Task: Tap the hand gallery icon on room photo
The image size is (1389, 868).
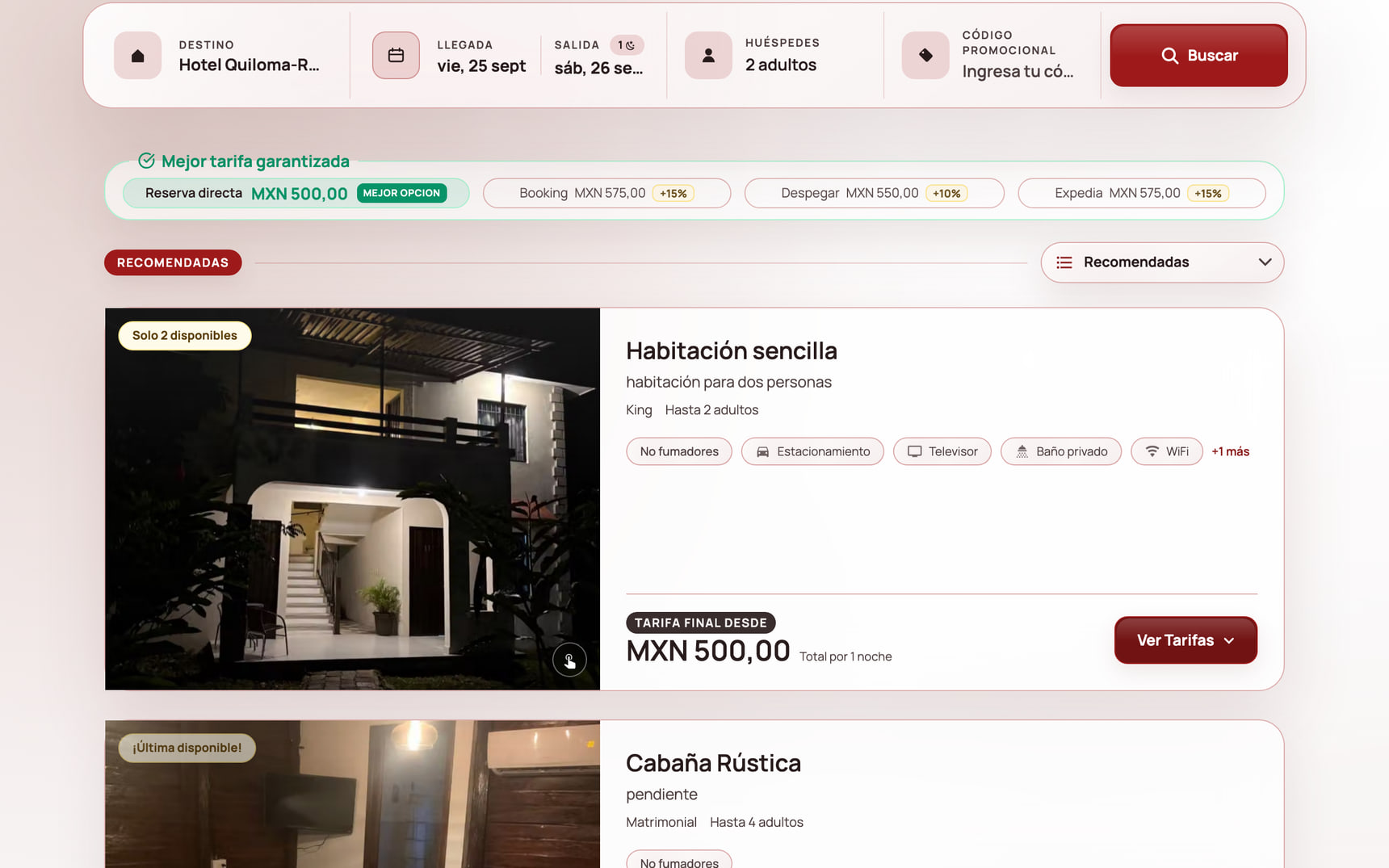Action: 569,660
